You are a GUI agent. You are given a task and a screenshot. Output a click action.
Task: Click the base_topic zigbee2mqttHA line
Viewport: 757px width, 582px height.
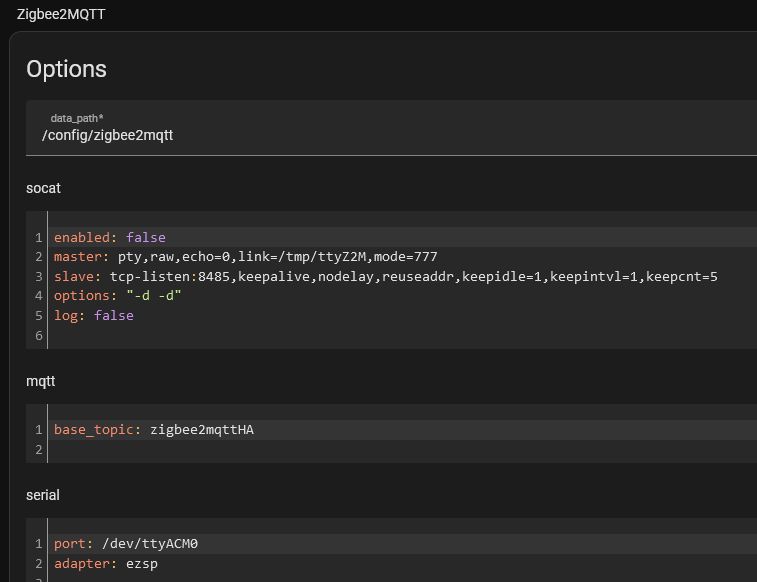pyautogui.click(x=403, y=430)
